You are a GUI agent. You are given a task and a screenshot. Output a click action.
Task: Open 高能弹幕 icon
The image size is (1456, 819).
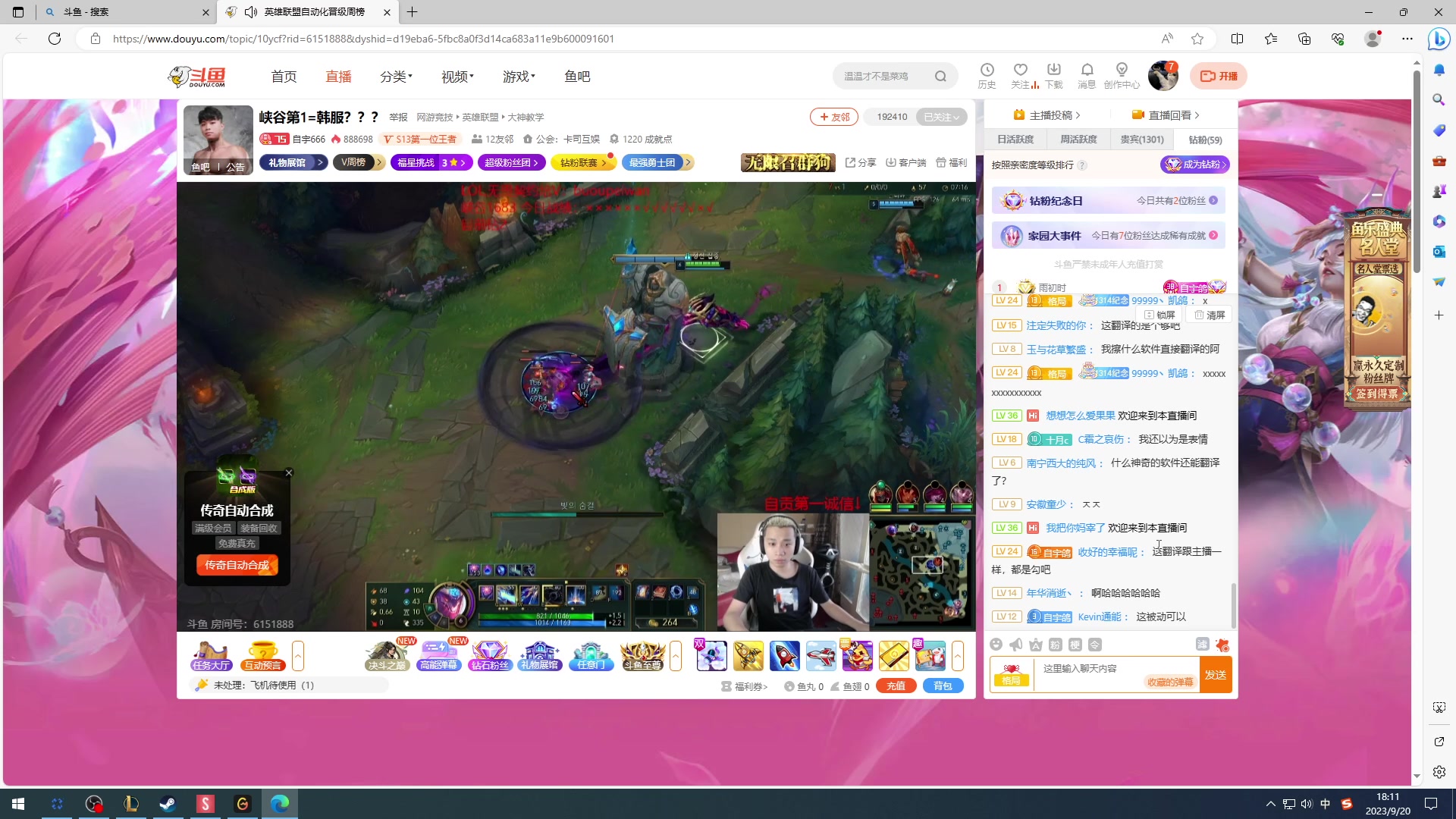(x=439, y=656)
